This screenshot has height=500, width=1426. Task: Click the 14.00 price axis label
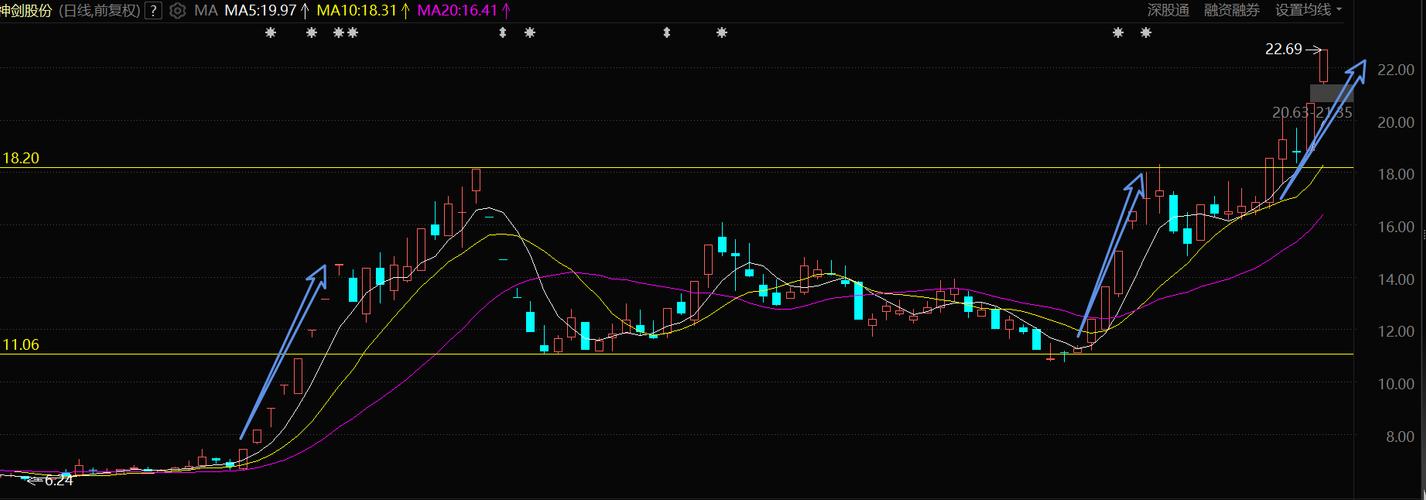(x=1395, y=279)
